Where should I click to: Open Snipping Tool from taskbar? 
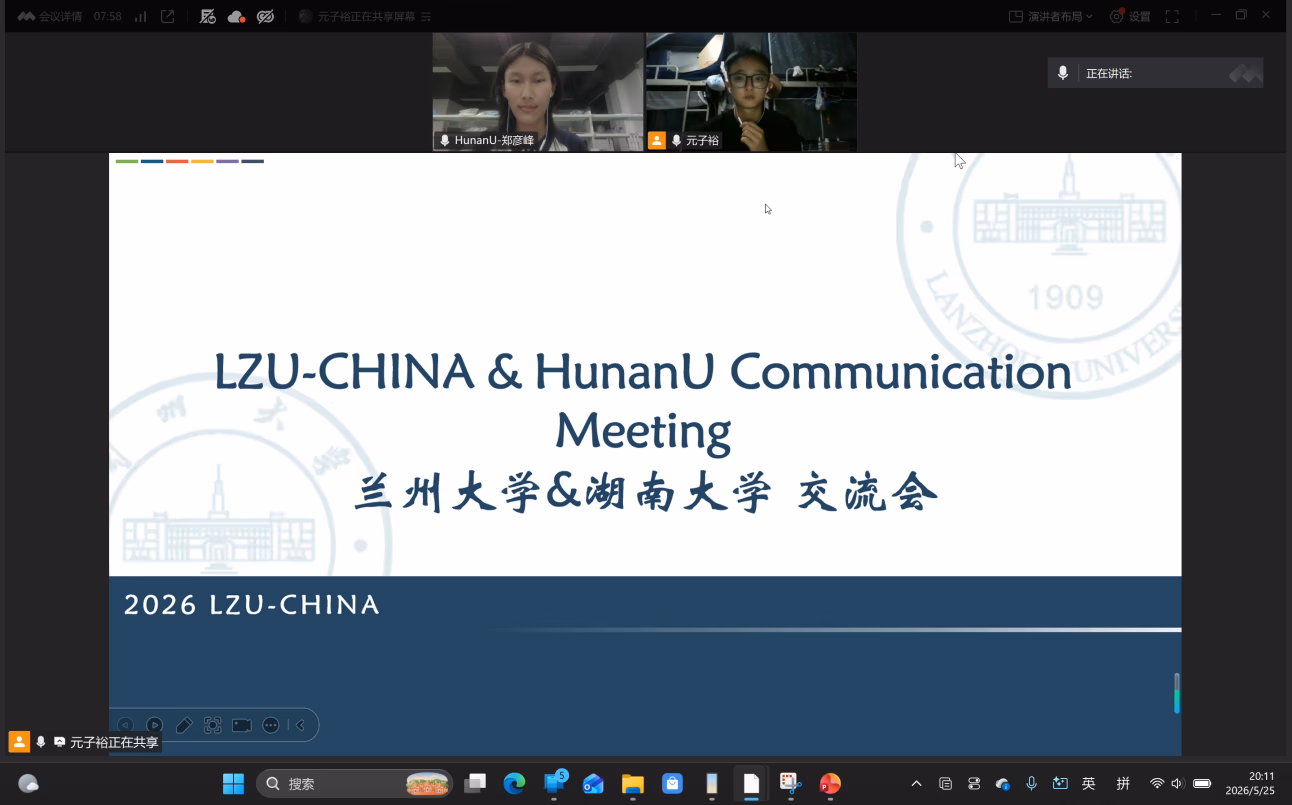(791, 784)
